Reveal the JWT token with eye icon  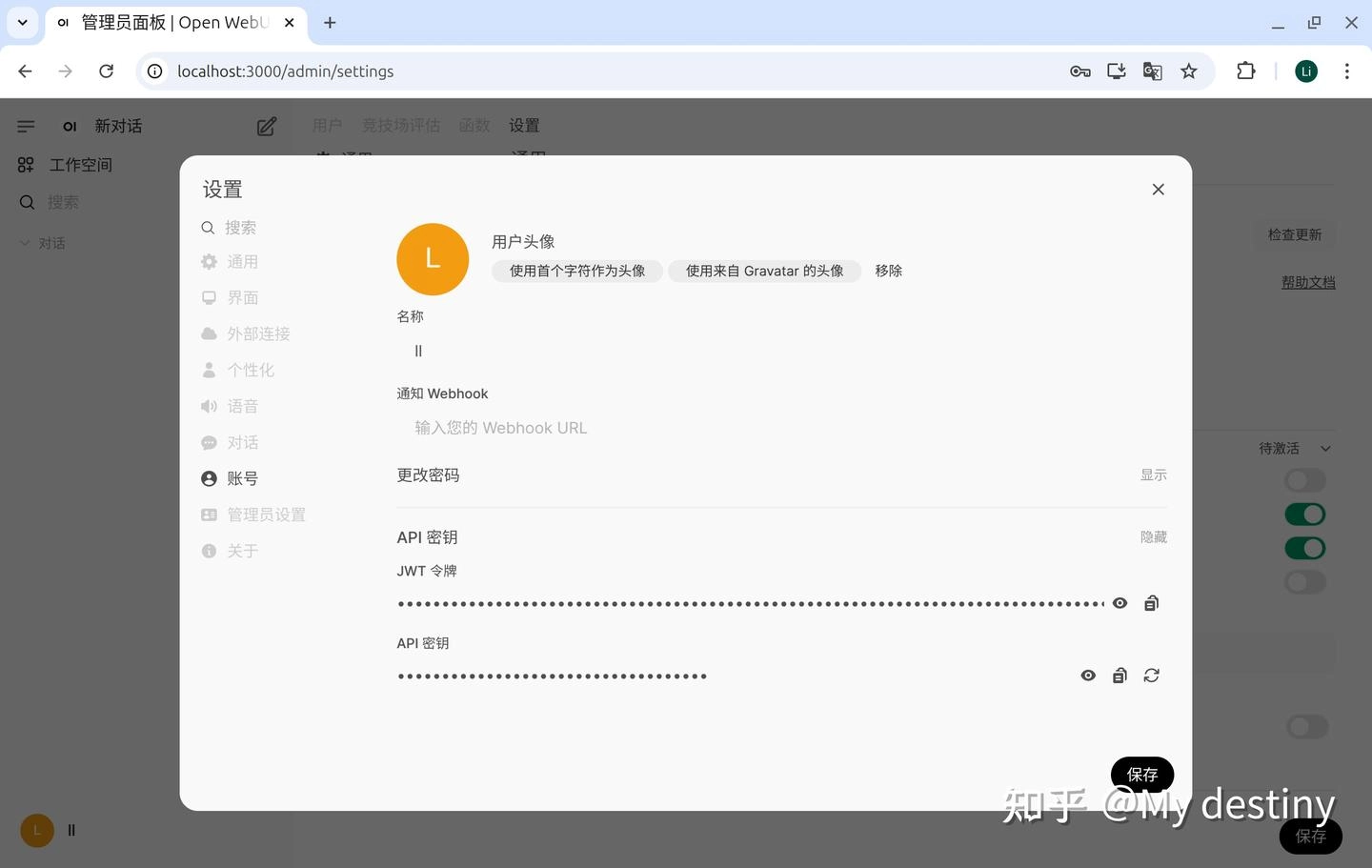coord(1120,603)
